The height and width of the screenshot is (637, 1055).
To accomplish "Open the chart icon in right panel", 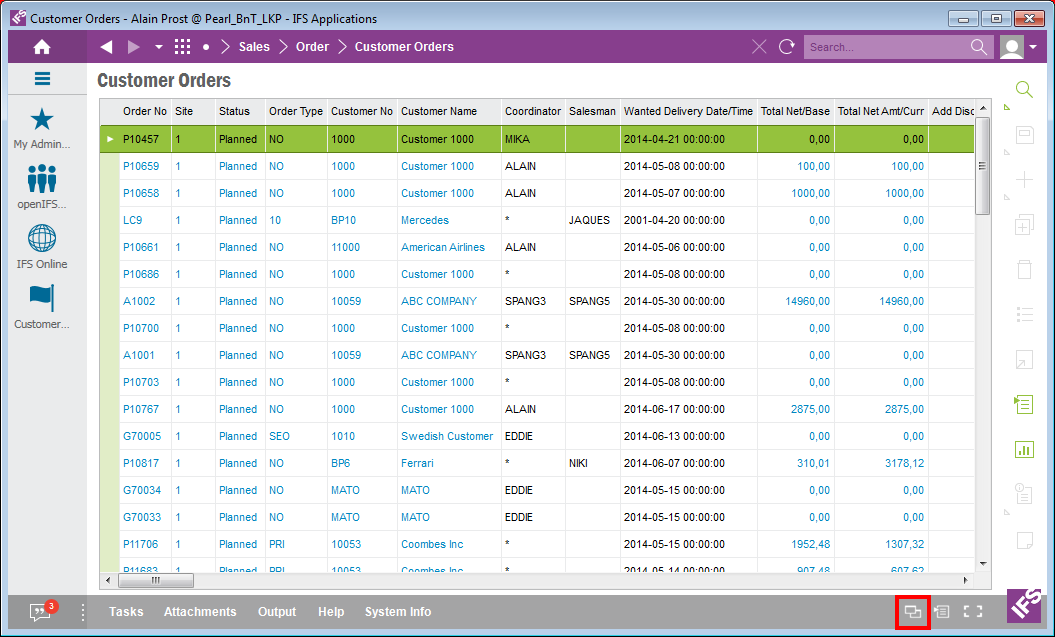I will pyautogui.click(x=1023, y=449).
